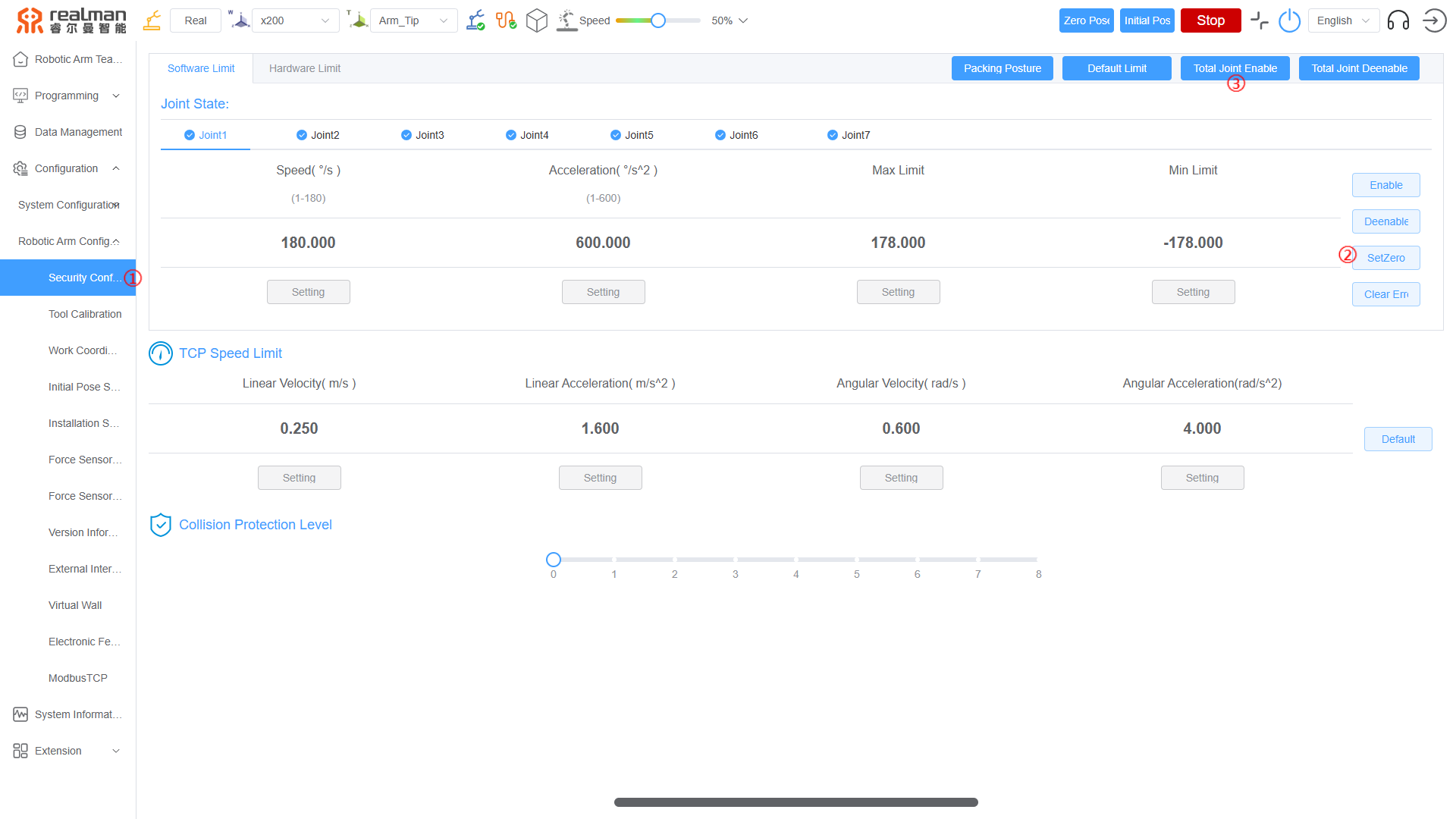
Task: Open the x200 work frame dropdown
Action: (x=295, y=20)
